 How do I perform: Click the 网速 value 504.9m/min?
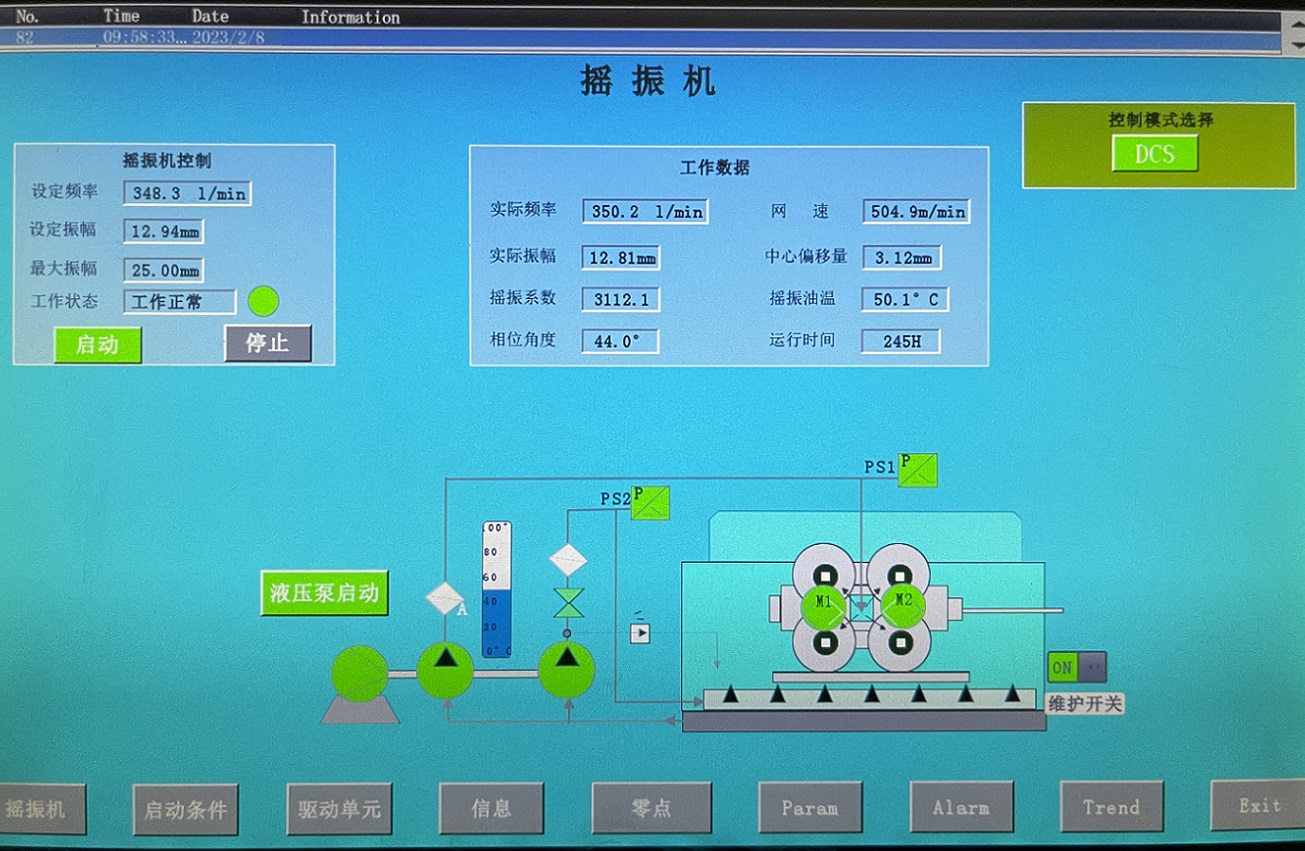click(x=916, y=211)
